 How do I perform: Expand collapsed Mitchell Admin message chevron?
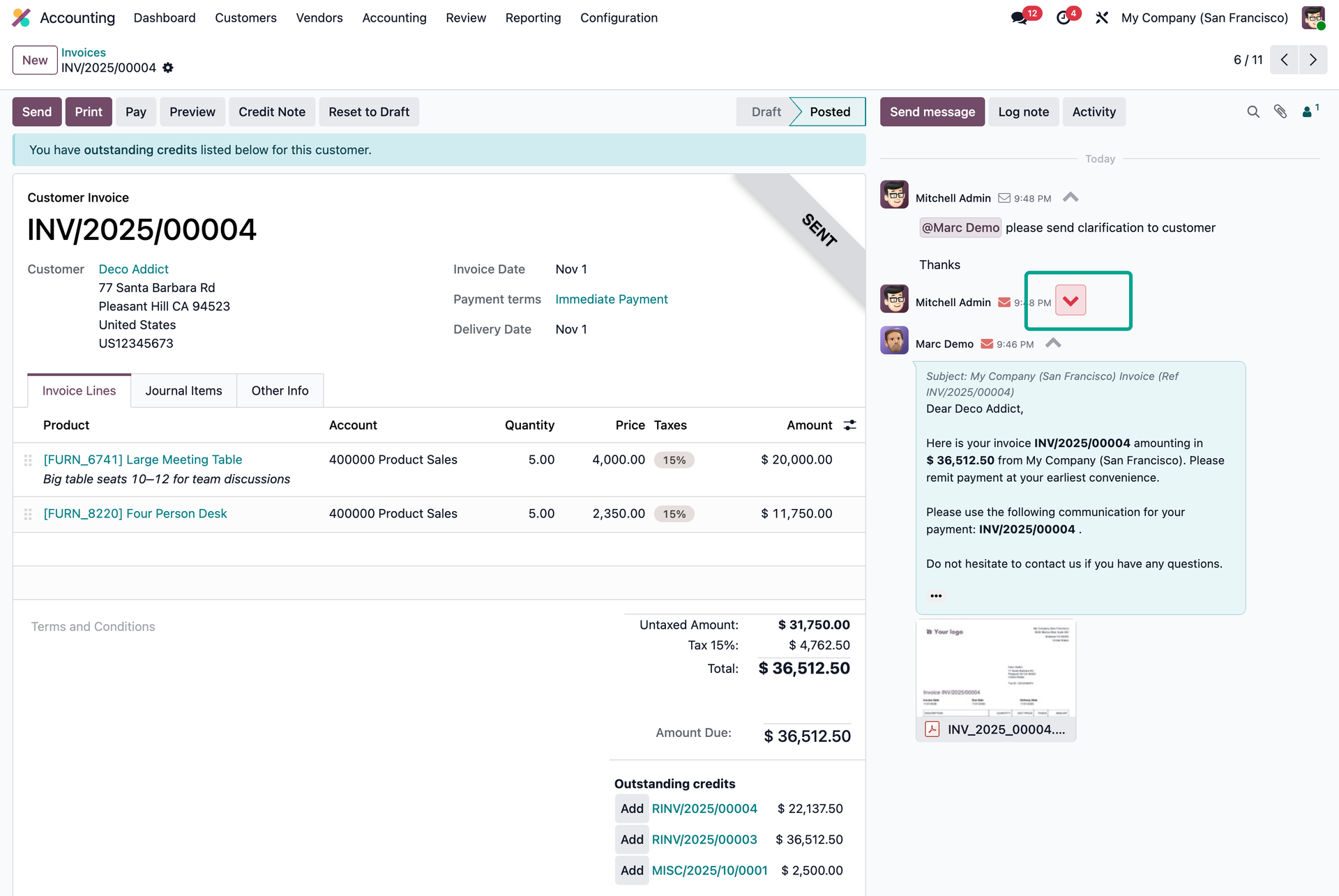click(x=1071, y=301)
